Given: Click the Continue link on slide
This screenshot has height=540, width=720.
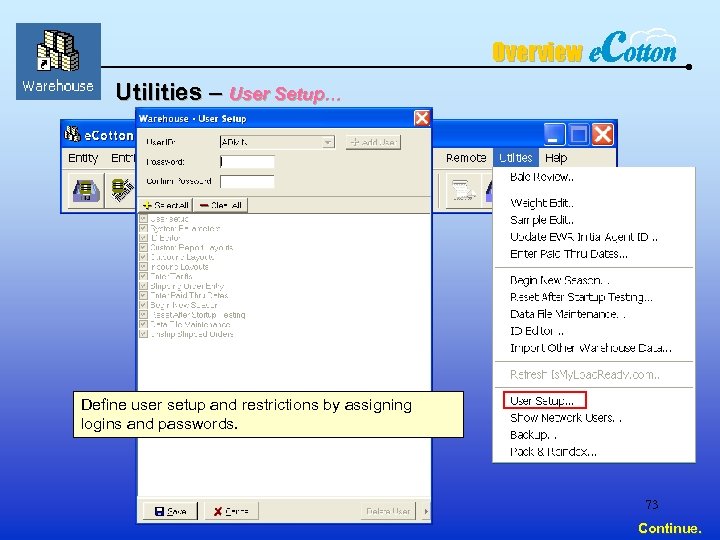Looking at the screenshot, I should point(669,529).
